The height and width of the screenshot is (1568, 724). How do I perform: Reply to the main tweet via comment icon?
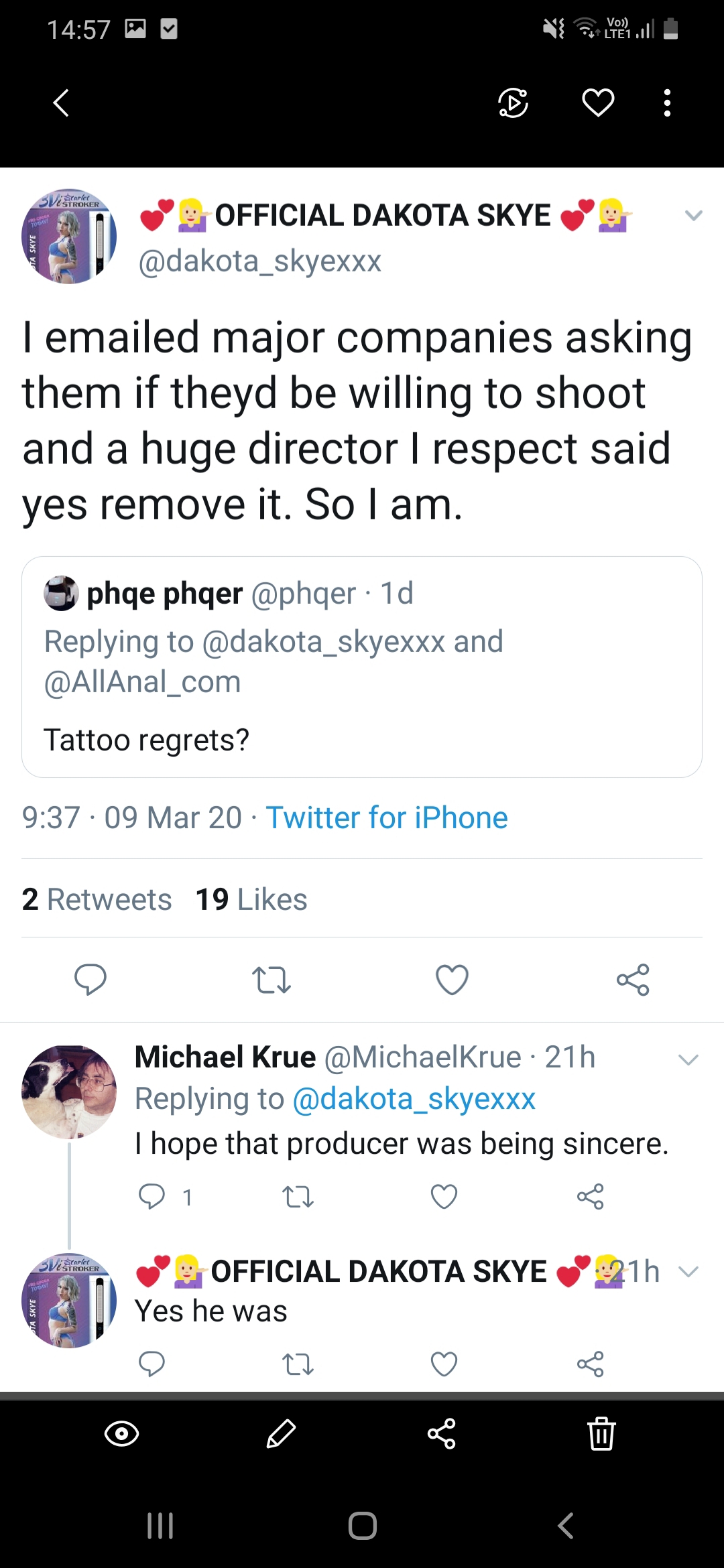pyautogui.click(x=90, y=980)
